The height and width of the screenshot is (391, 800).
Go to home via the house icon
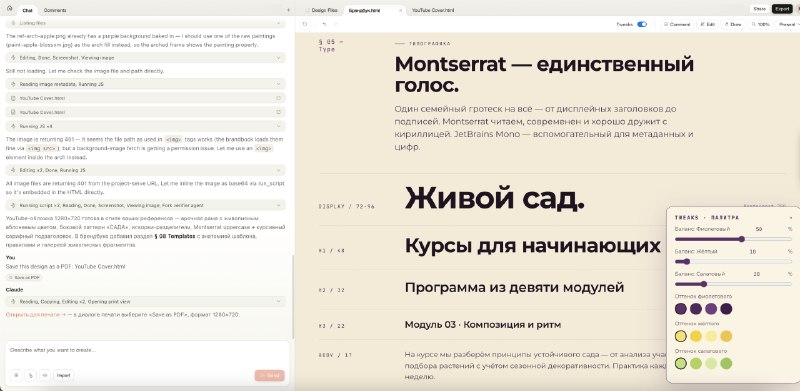9,9
